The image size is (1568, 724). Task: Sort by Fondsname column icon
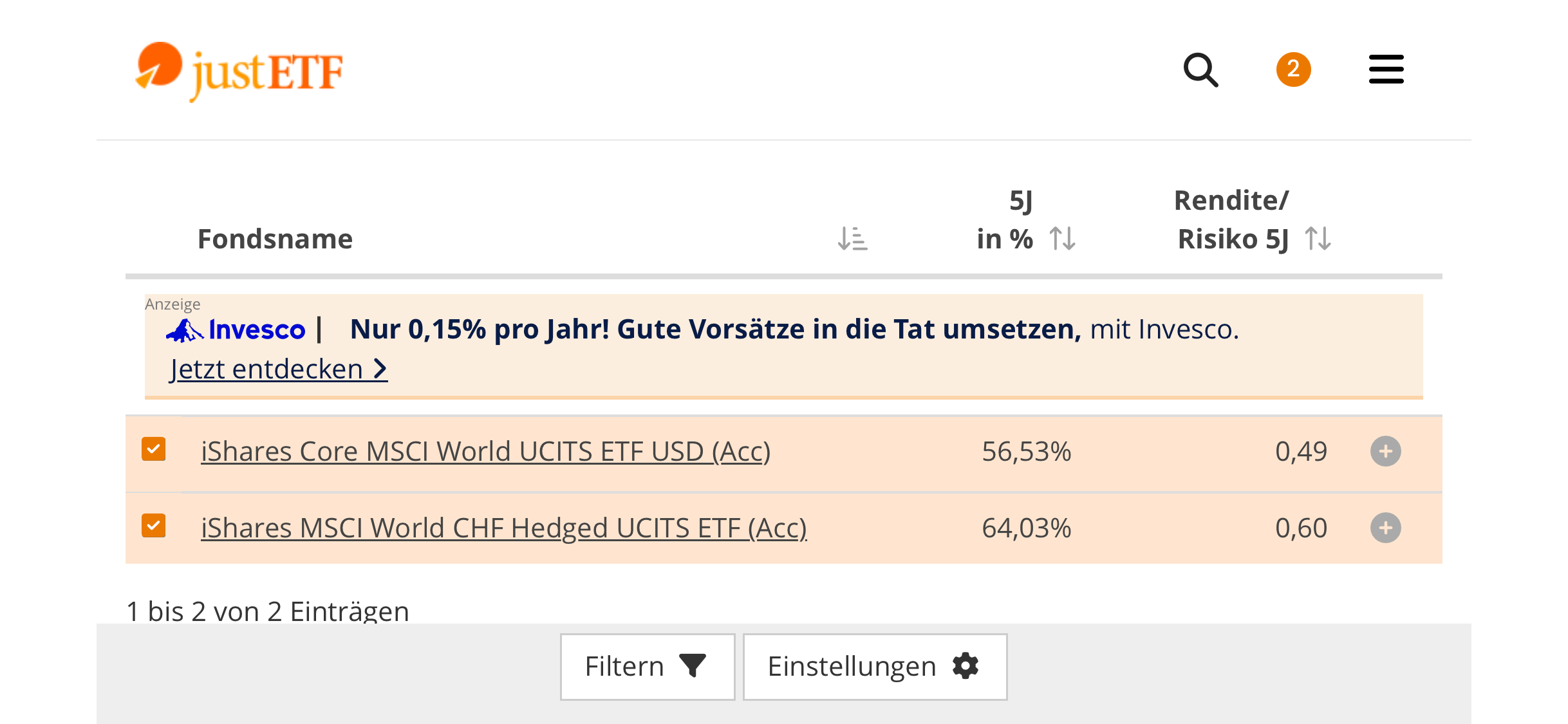[x=852, y=239]
